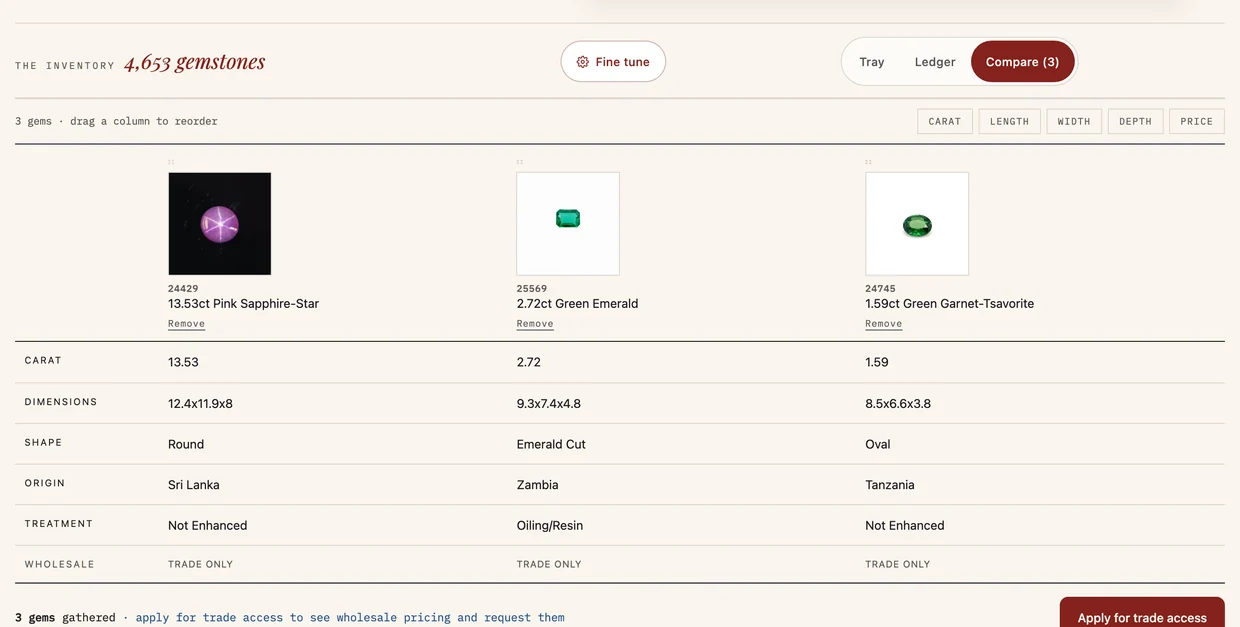Remove the 1.59ct Green Garnet-Tsavorite from comparison
1240x627 pixels.
click(x=884, y=324)
